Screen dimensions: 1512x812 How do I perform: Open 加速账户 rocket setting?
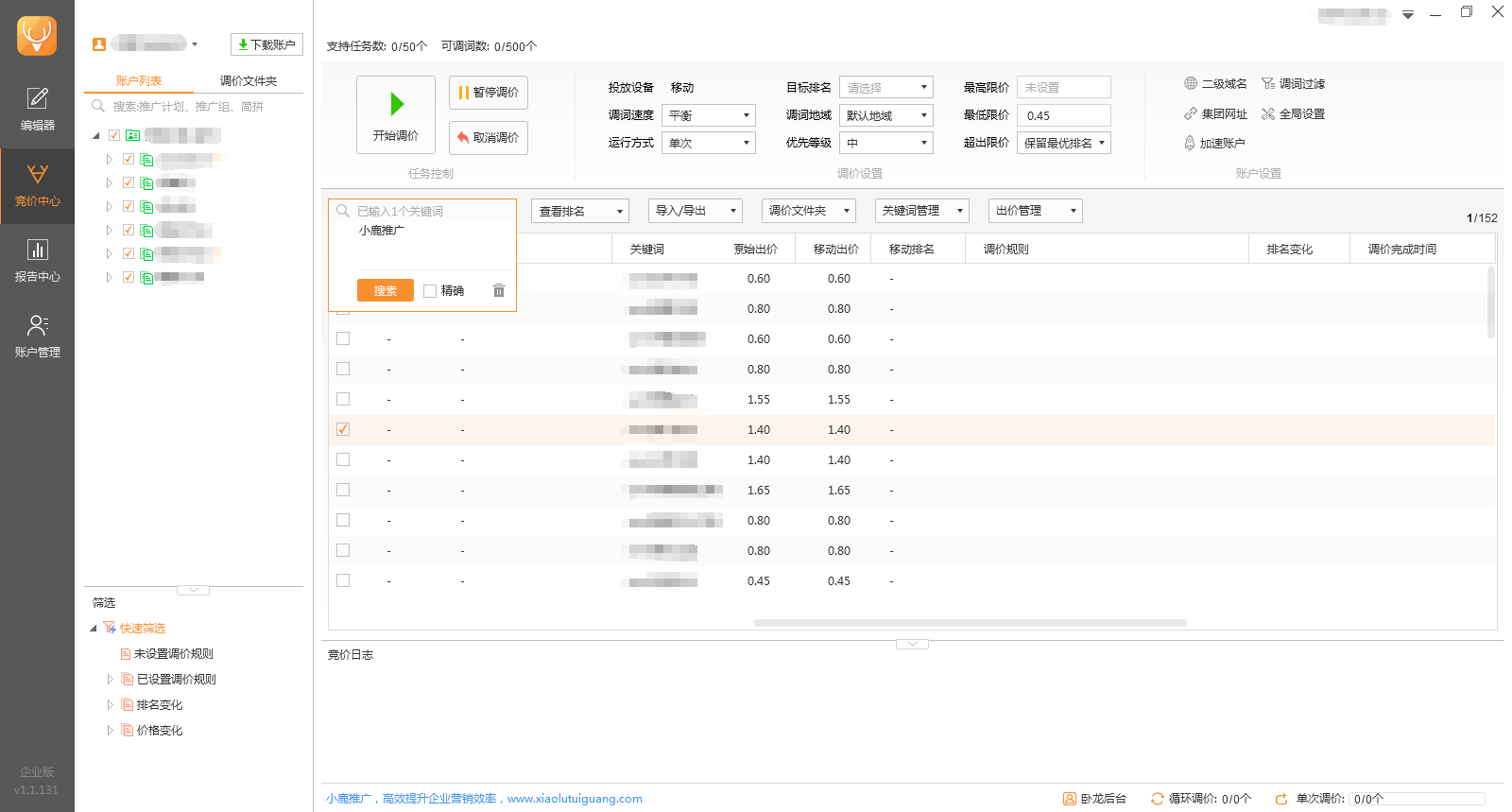coord(1214,144)
